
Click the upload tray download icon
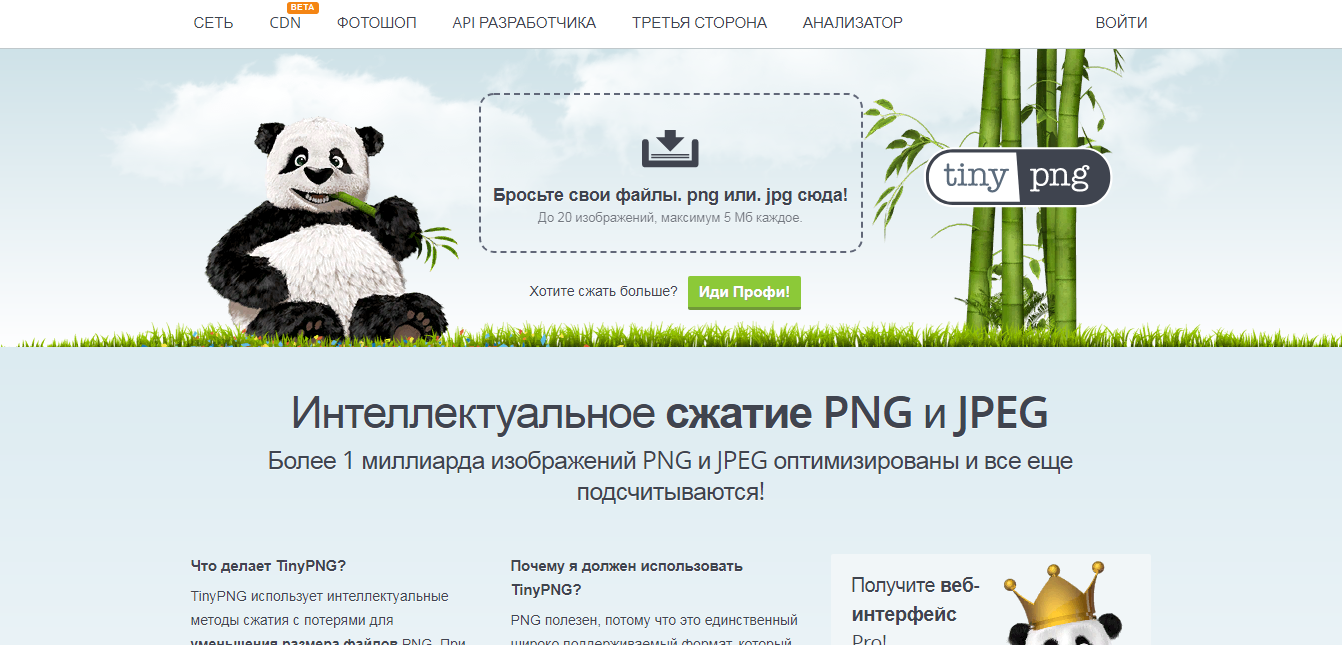[670, 148]
